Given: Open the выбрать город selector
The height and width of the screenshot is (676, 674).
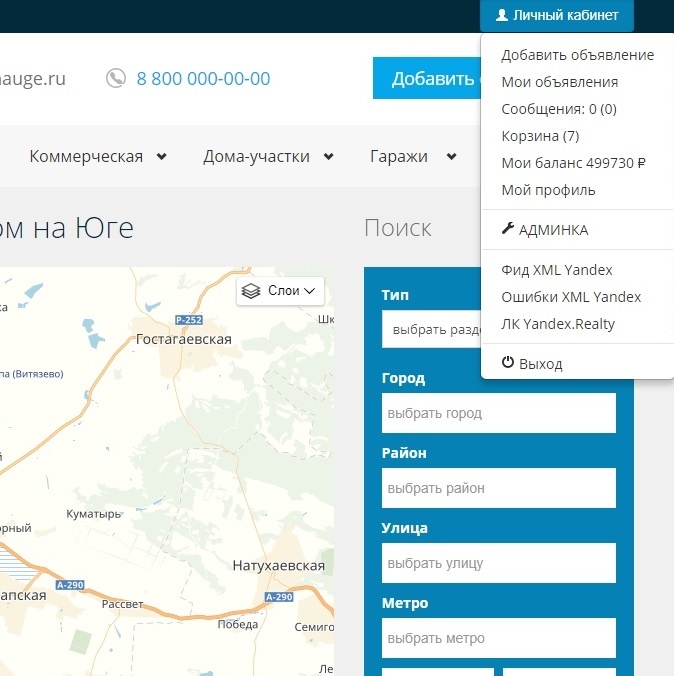Looking at the screenshot, I should [x=498, y=413].
